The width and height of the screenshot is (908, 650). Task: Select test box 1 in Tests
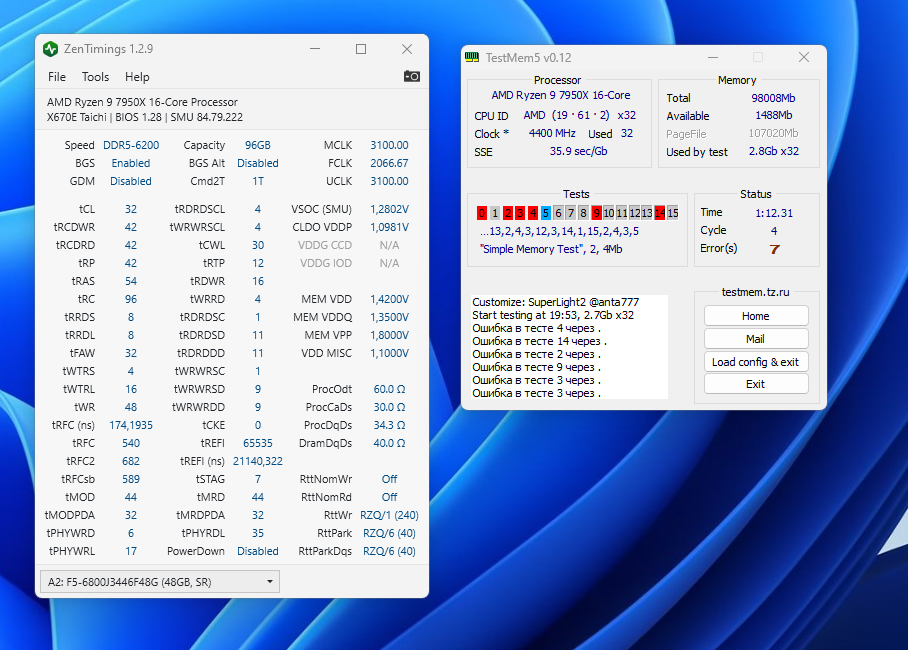point(495,213)
